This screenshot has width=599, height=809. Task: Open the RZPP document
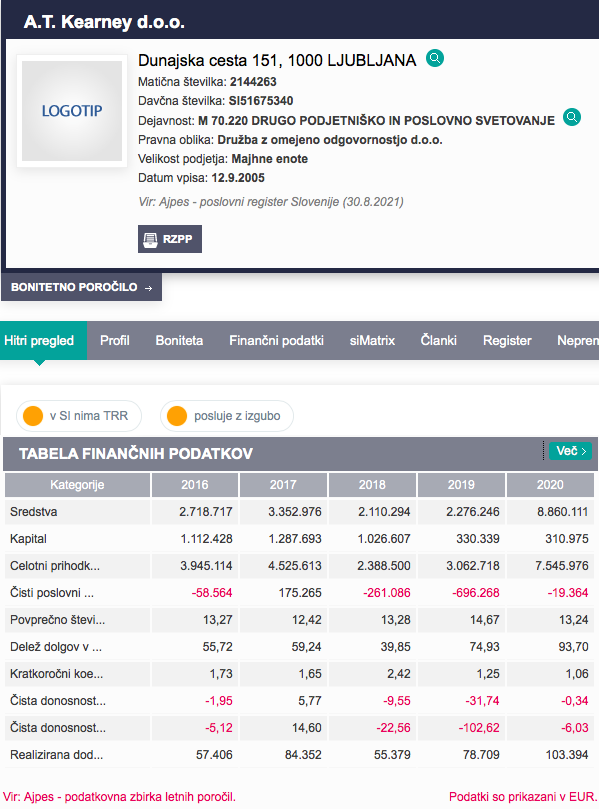coord(170,239)
